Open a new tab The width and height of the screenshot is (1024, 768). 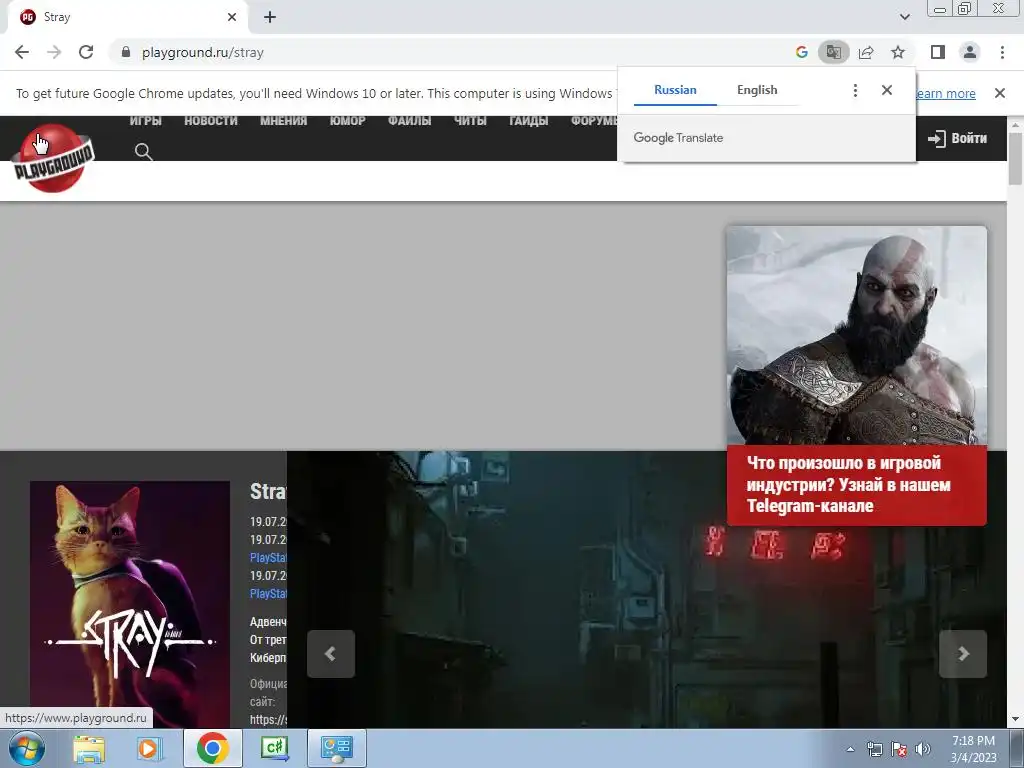(x=270, y=17)
